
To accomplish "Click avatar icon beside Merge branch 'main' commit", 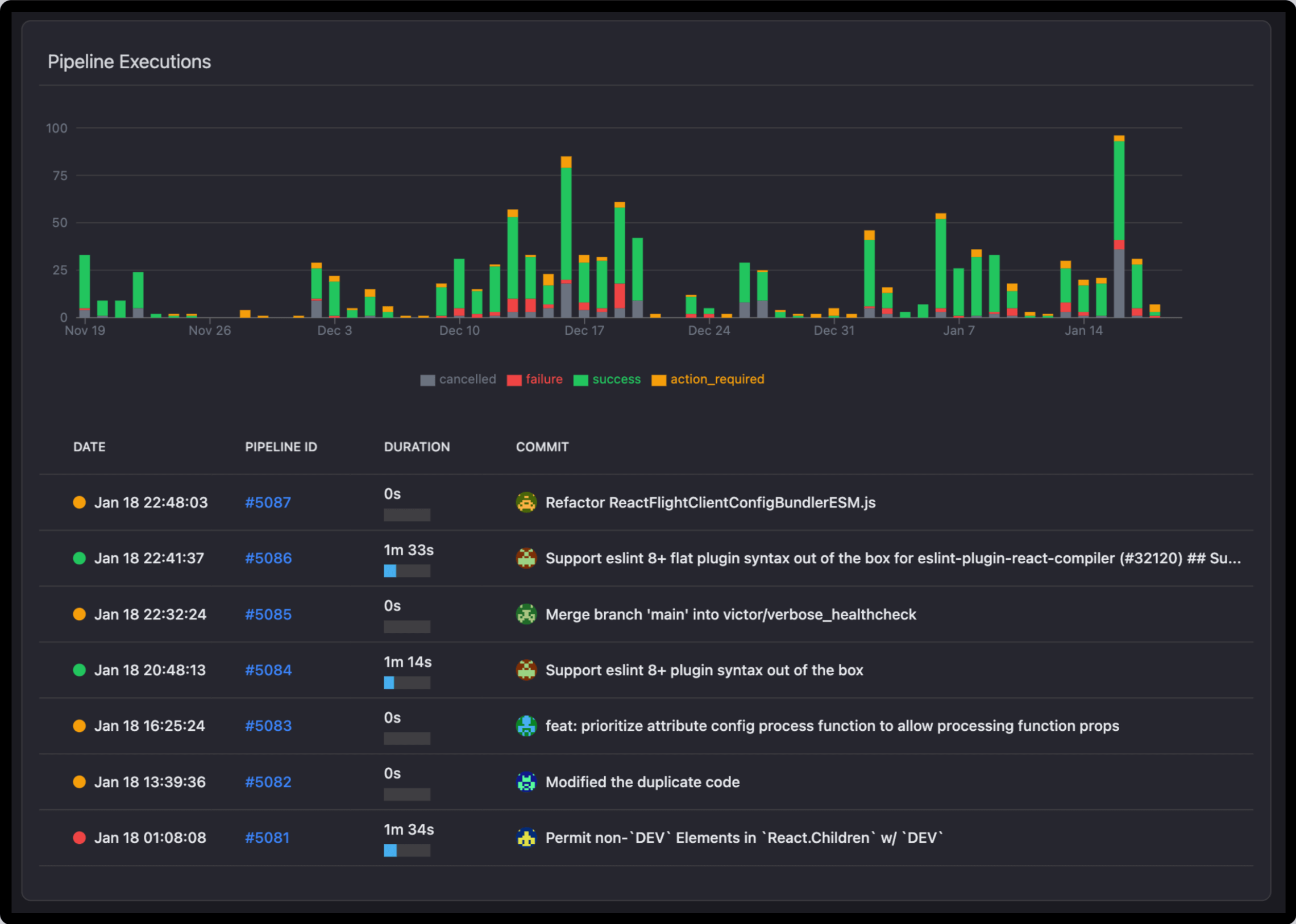I will coord(526,614).
